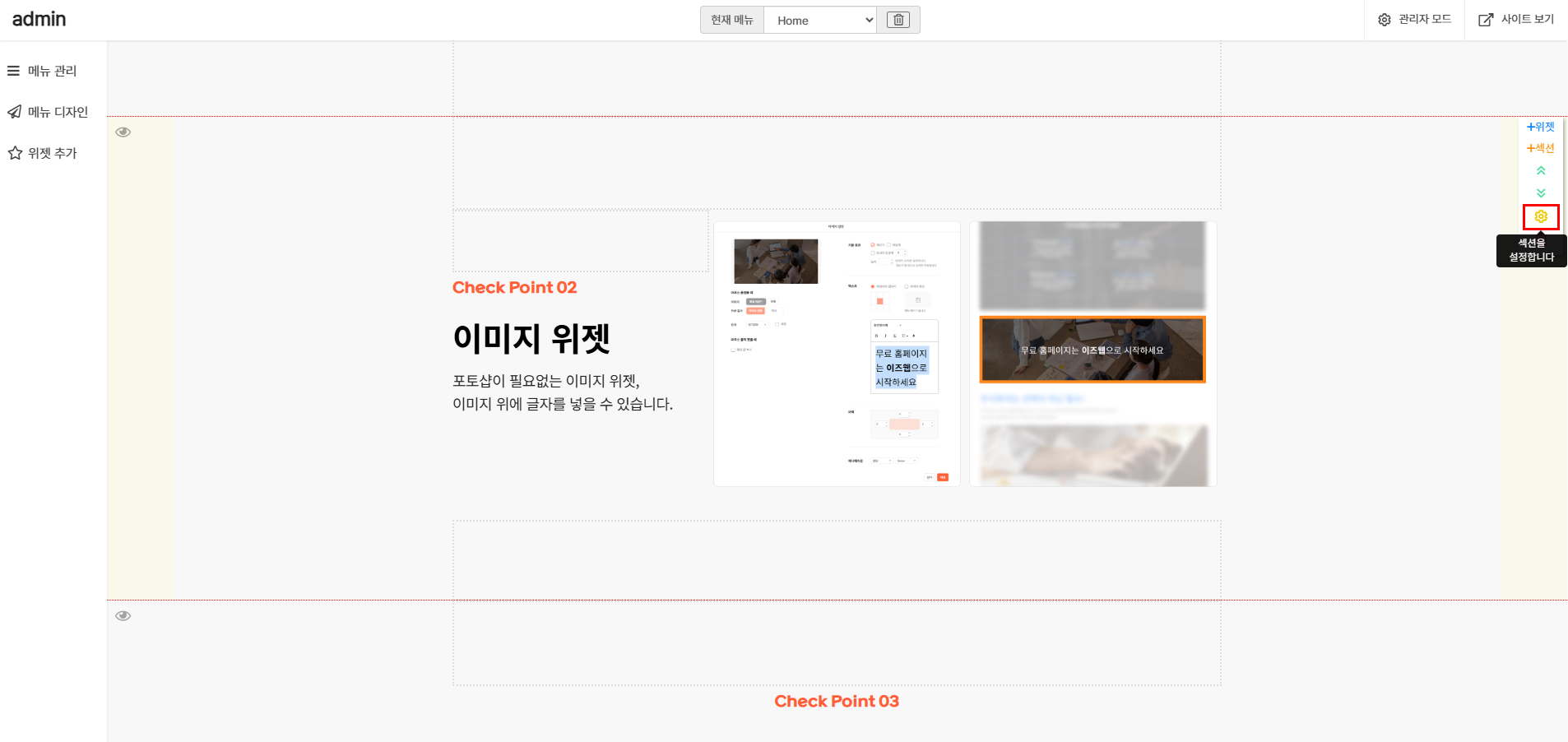The image size is (1568, 742).
Task: Click the hamburger icon beside 메뉴 관리
Action: click(x=13, y=71)
